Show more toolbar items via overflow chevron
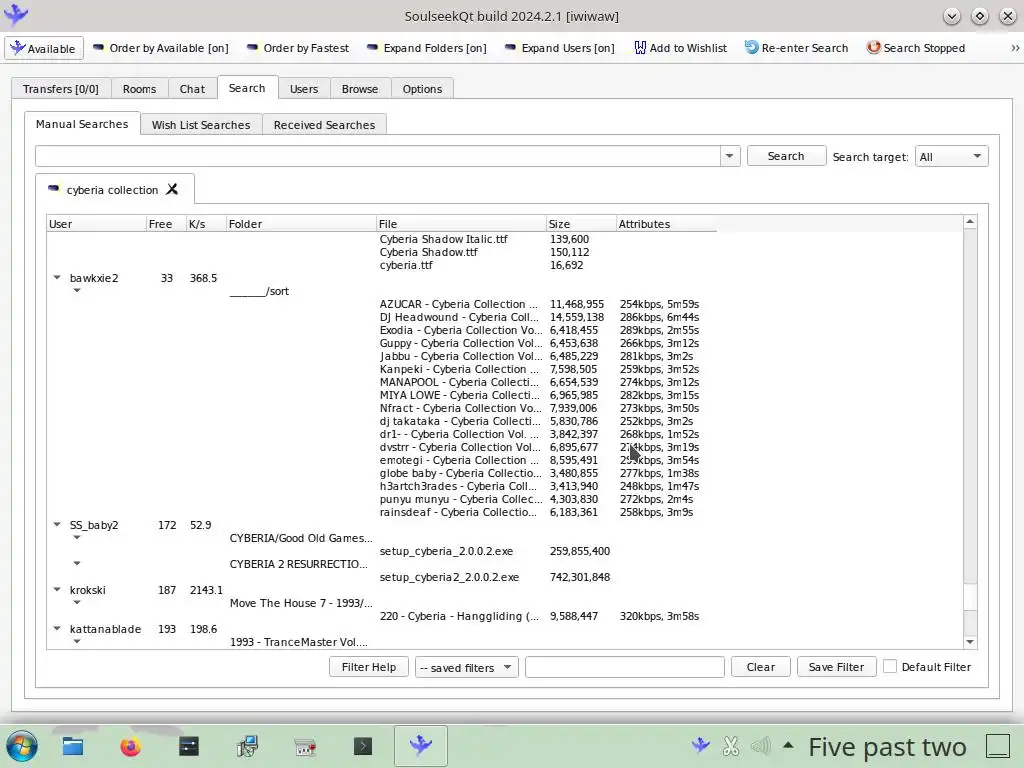The width and height of the screenshot is (1024, 768). click(x=1015, y=48)
